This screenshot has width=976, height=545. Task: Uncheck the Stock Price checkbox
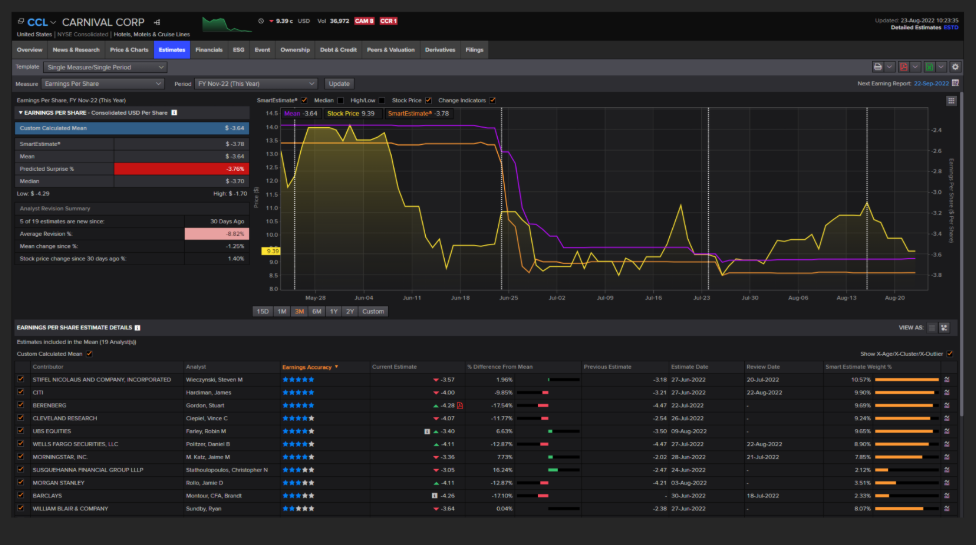428,100
